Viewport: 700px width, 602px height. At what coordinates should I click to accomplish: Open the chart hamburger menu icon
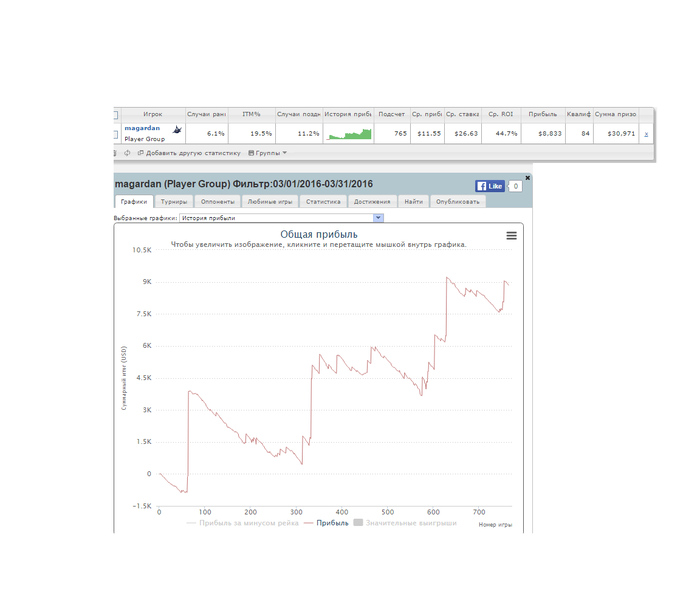[511, 235]
